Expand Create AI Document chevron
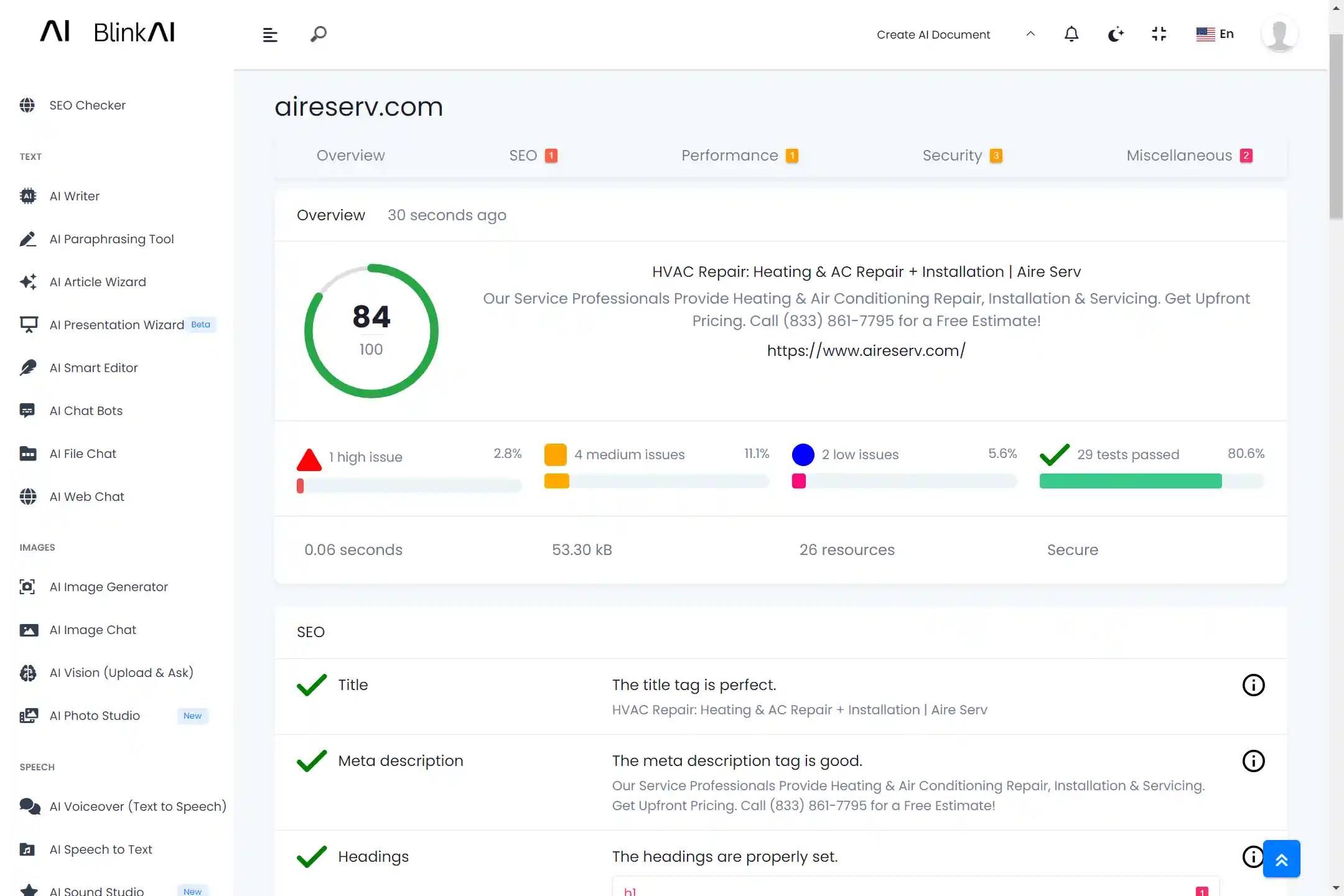Screen dimensions: 1344x896 [1030, 34]
